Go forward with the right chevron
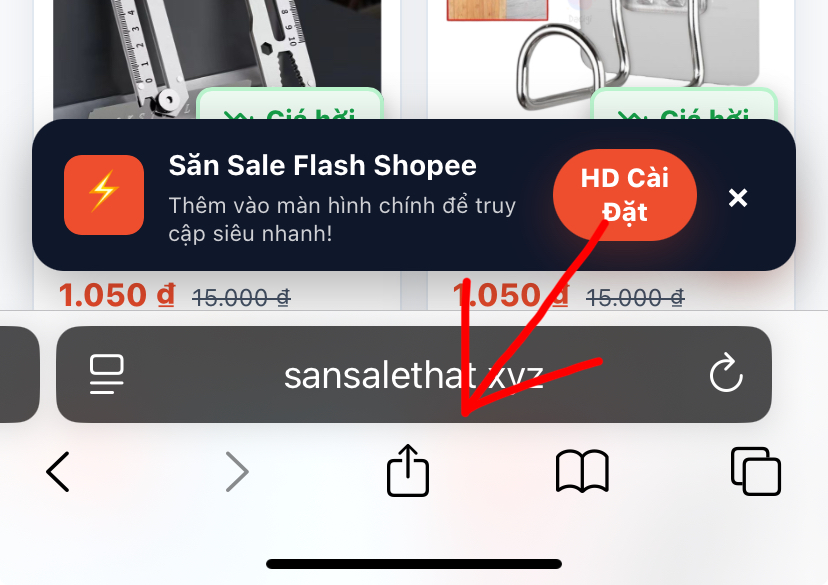Screen dimensions: 828x585 click(237, 471)
